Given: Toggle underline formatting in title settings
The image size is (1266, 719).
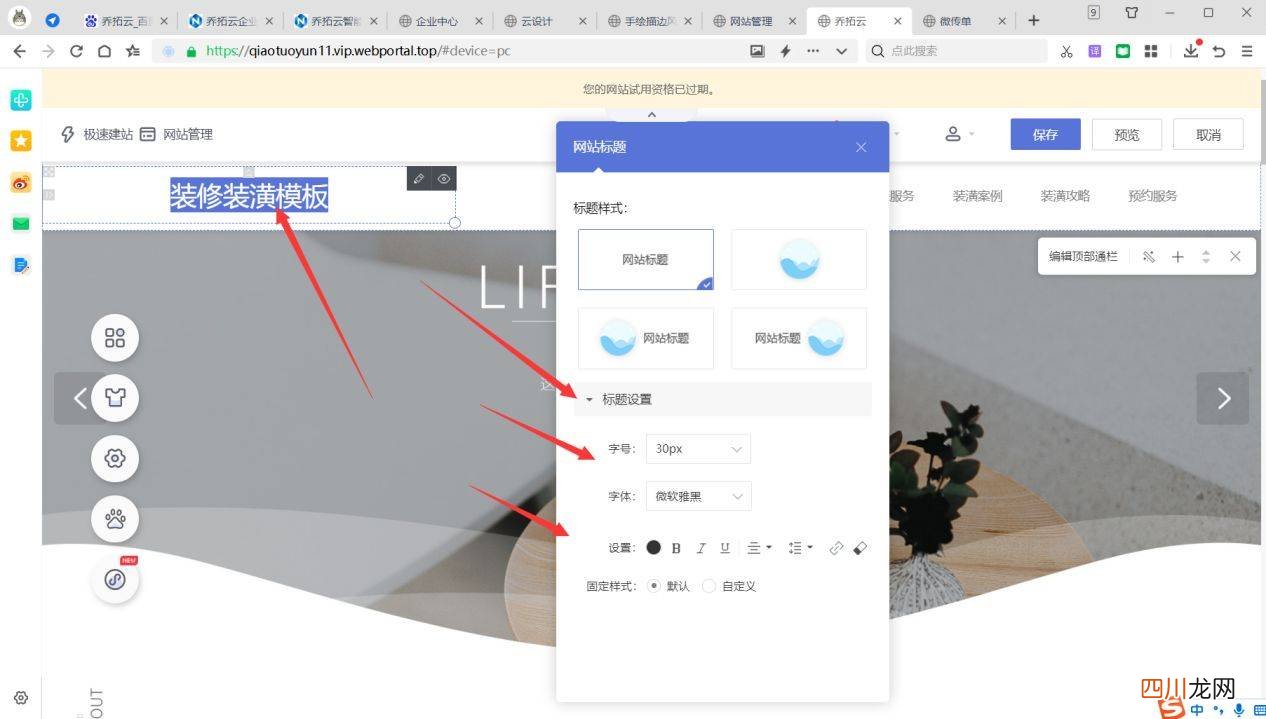Looking at the screenshot, I should [x=725, y=548].
